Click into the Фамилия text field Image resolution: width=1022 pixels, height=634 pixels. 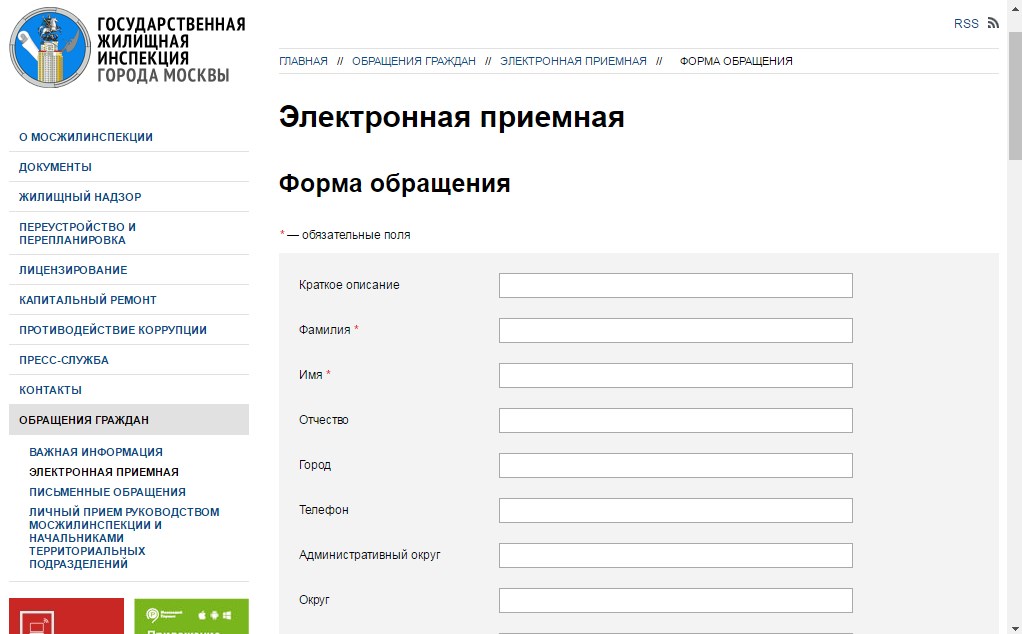[x=675, y=331]
